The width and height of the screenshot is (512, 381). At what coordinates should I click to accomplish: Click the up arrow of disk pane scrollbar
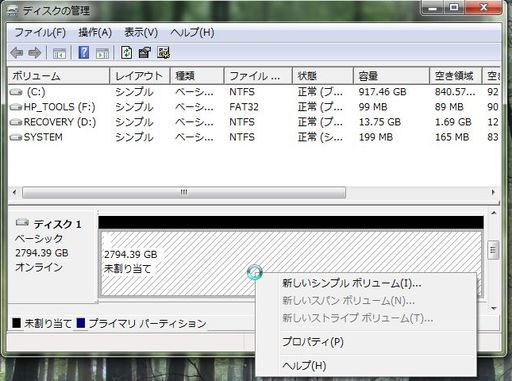pos(494,213)
